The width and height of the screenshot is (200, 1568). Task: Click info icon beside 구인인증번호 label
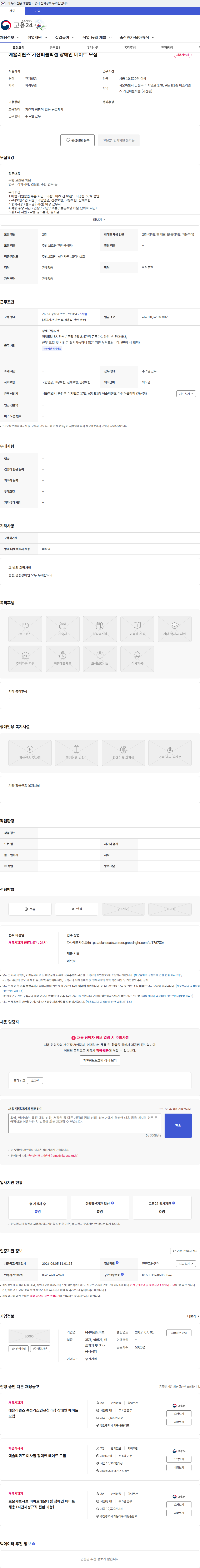[122, 1274]
